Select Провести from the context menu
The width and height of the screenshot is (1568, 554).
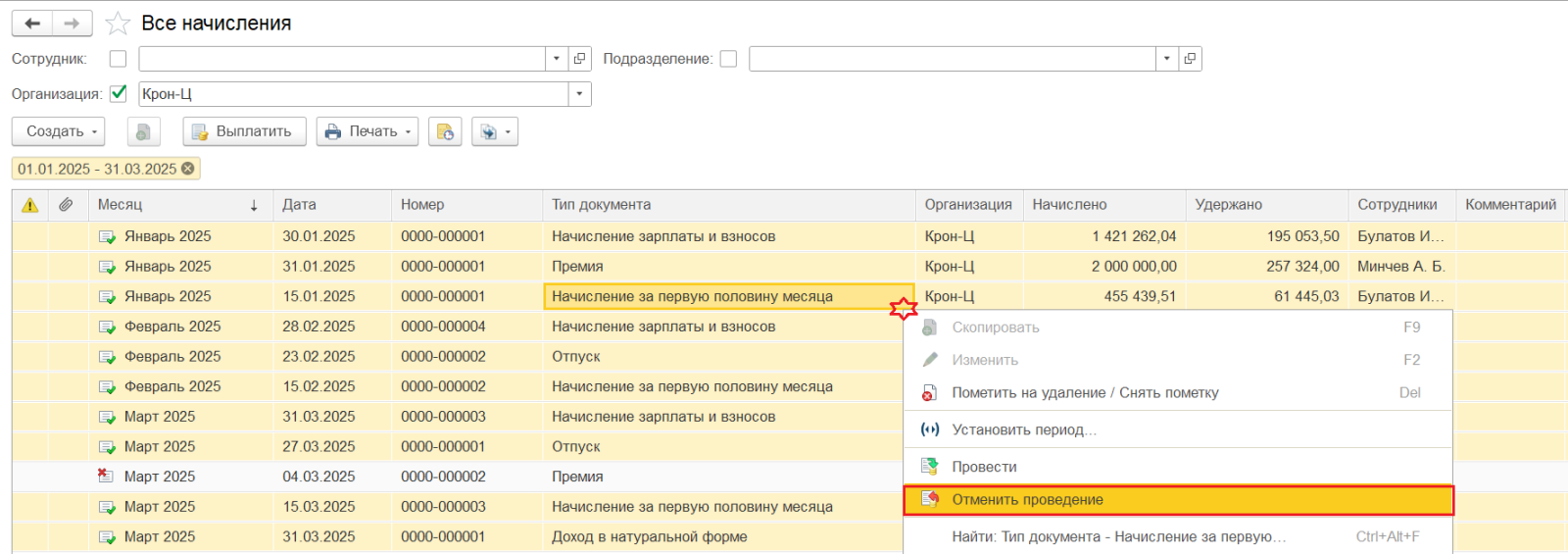984,467
